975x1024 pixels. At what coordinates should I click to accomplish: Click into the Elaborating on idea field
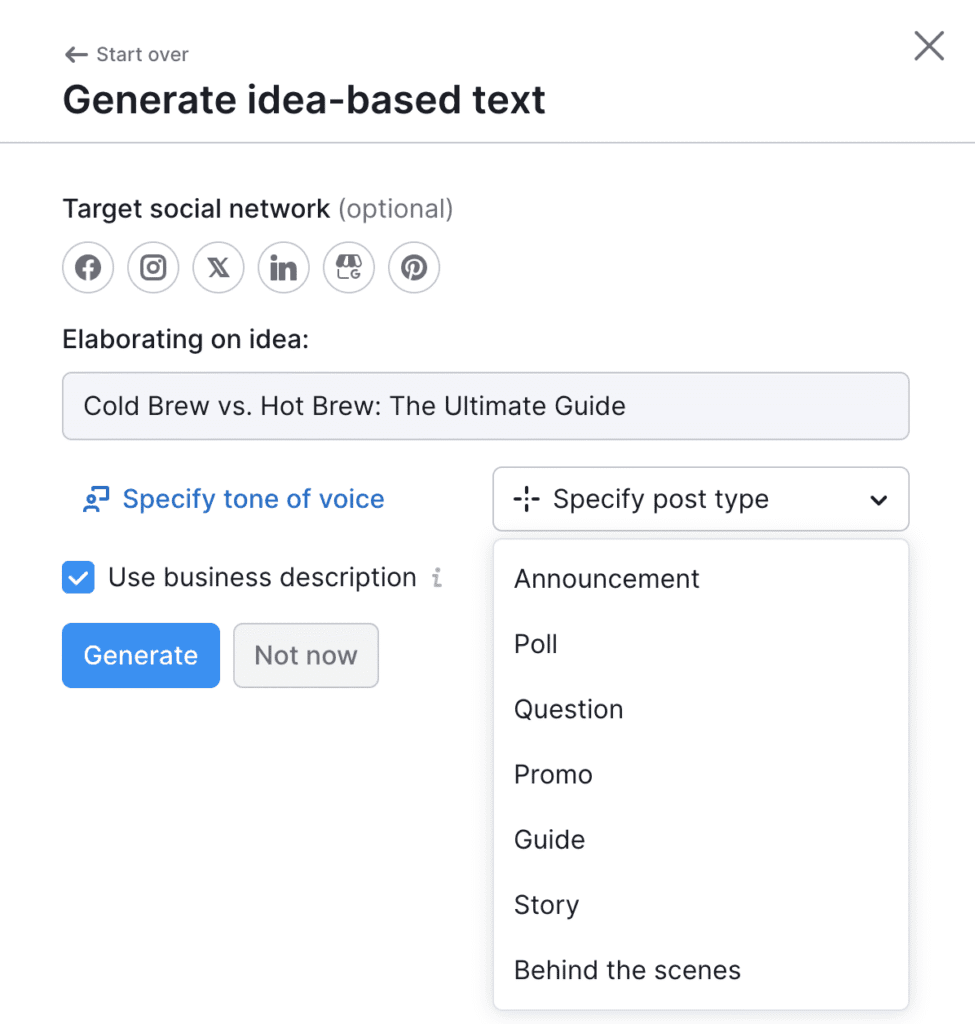click(x=485, y=406)
